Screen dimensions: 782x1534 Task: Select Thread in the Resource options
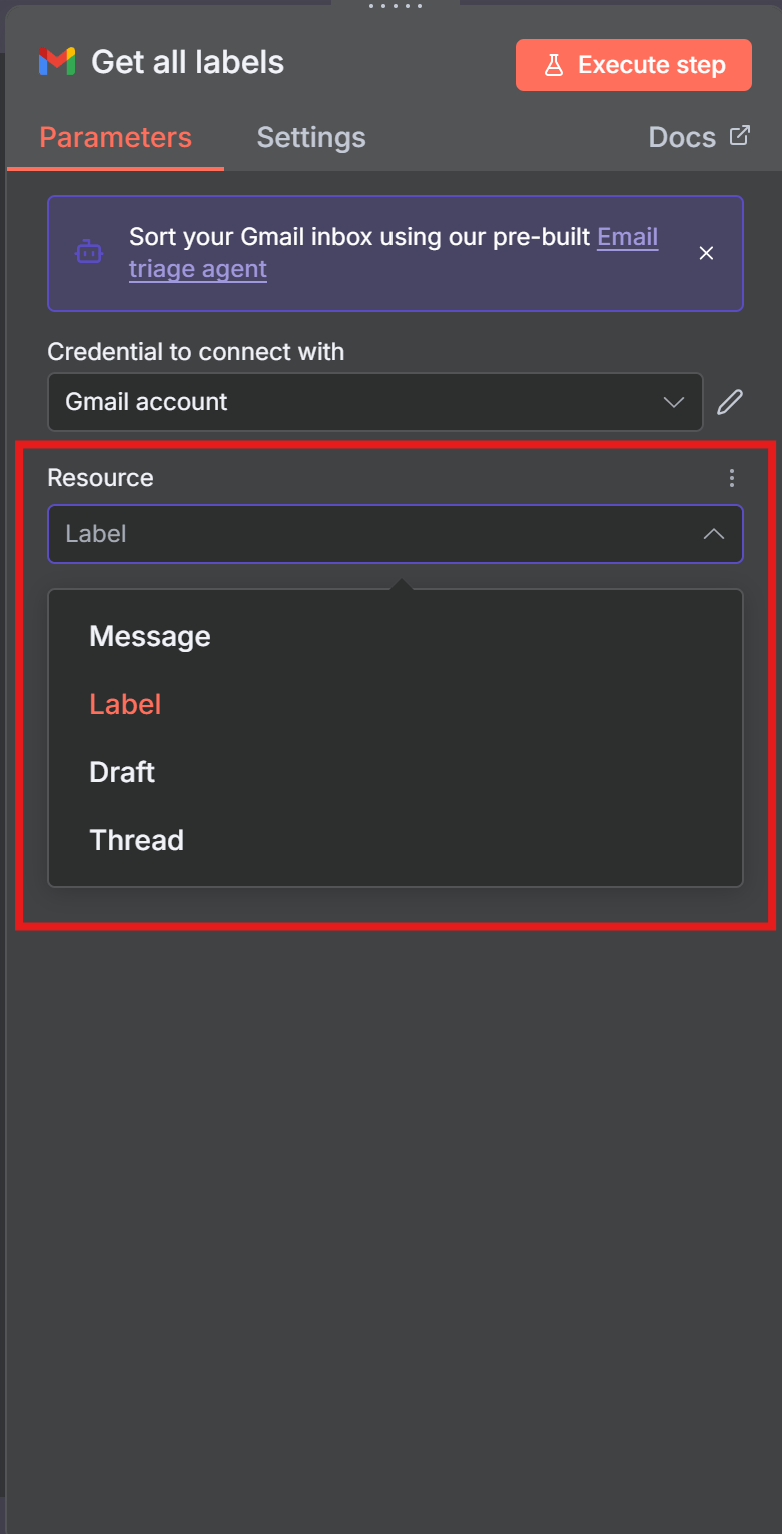136,840
